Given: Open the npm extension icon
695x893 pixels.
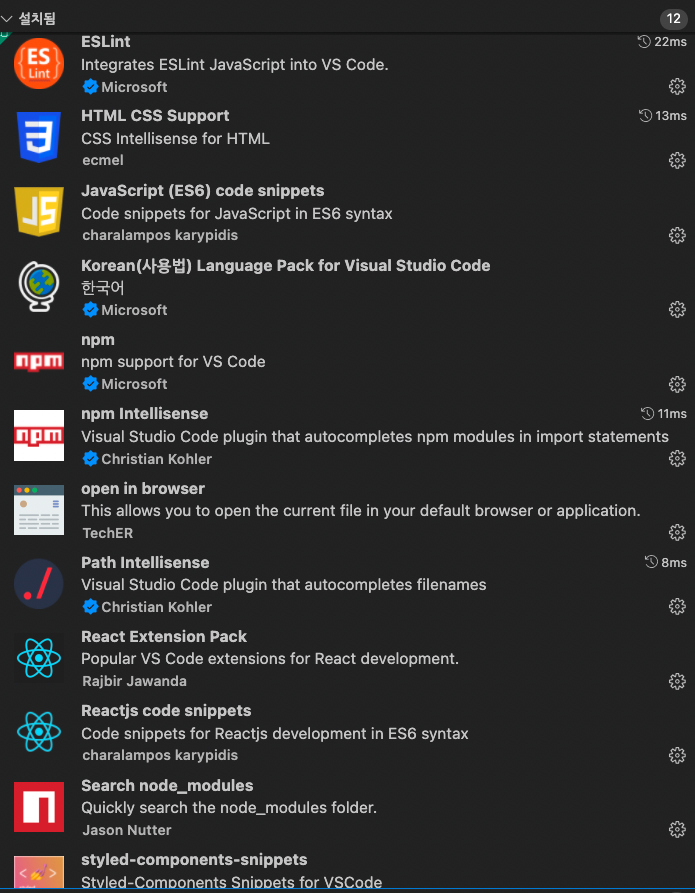Looking at the screenshot, I should tap(39, 361).
